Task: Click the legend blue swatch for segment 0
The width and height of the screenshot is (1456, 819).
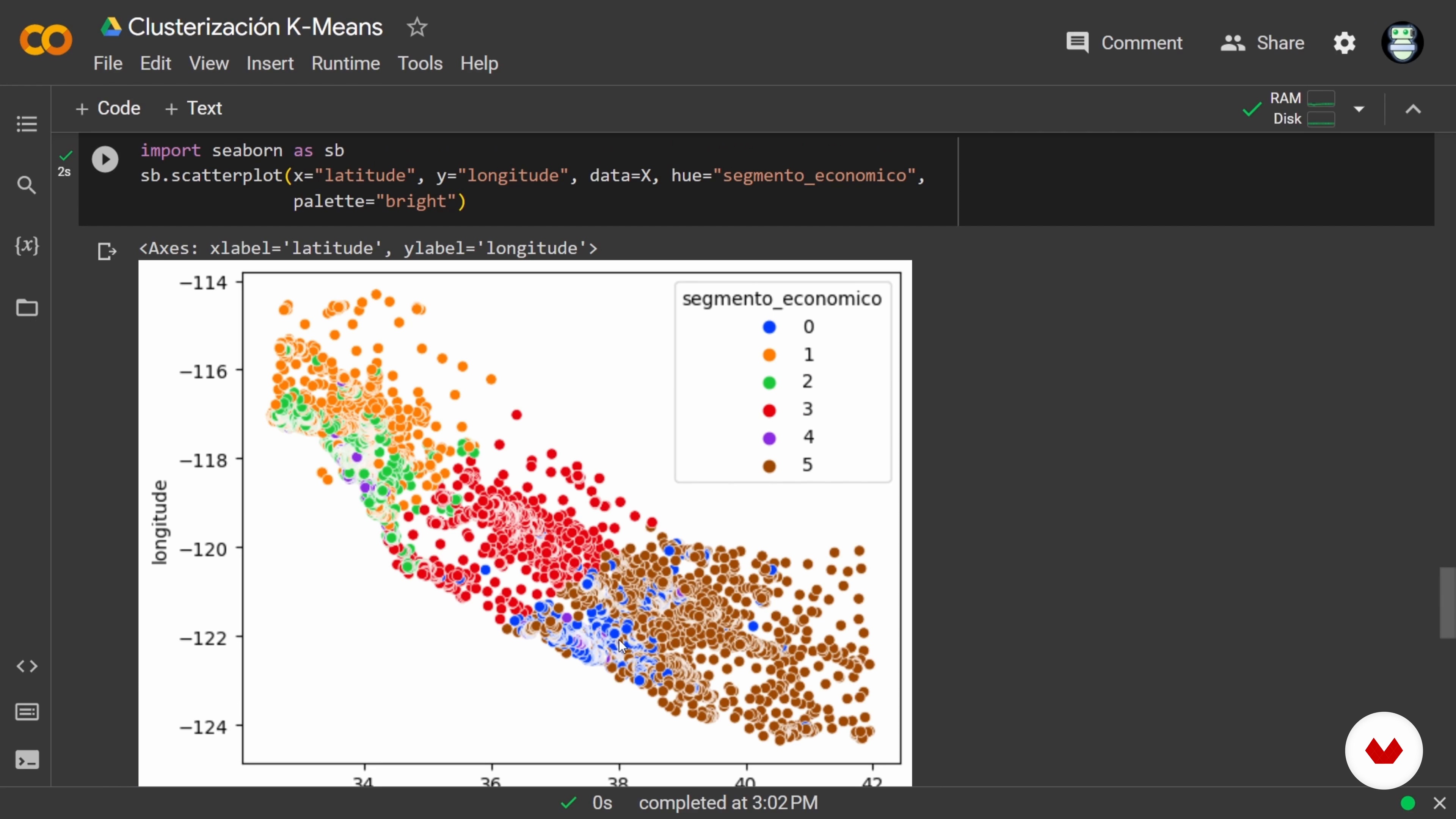Action: coord(769,327)
